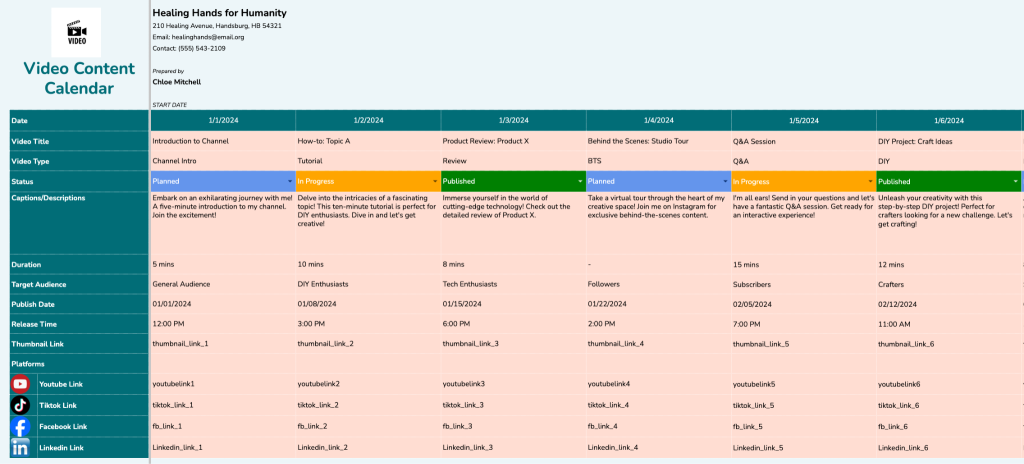Viewport: 1024px width, 464px height.
Task: Click the video camera logo image
Action: 76,33
